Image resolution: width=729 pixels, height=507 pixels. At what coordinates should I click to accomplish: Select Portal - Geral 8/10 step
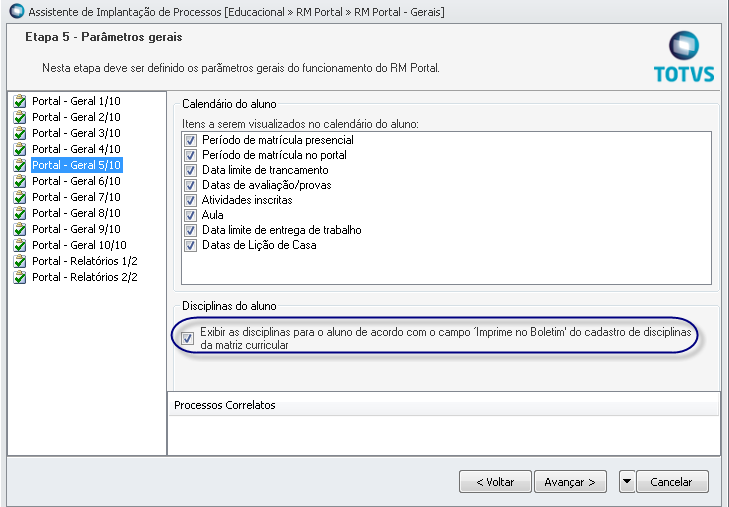point(76,213)
